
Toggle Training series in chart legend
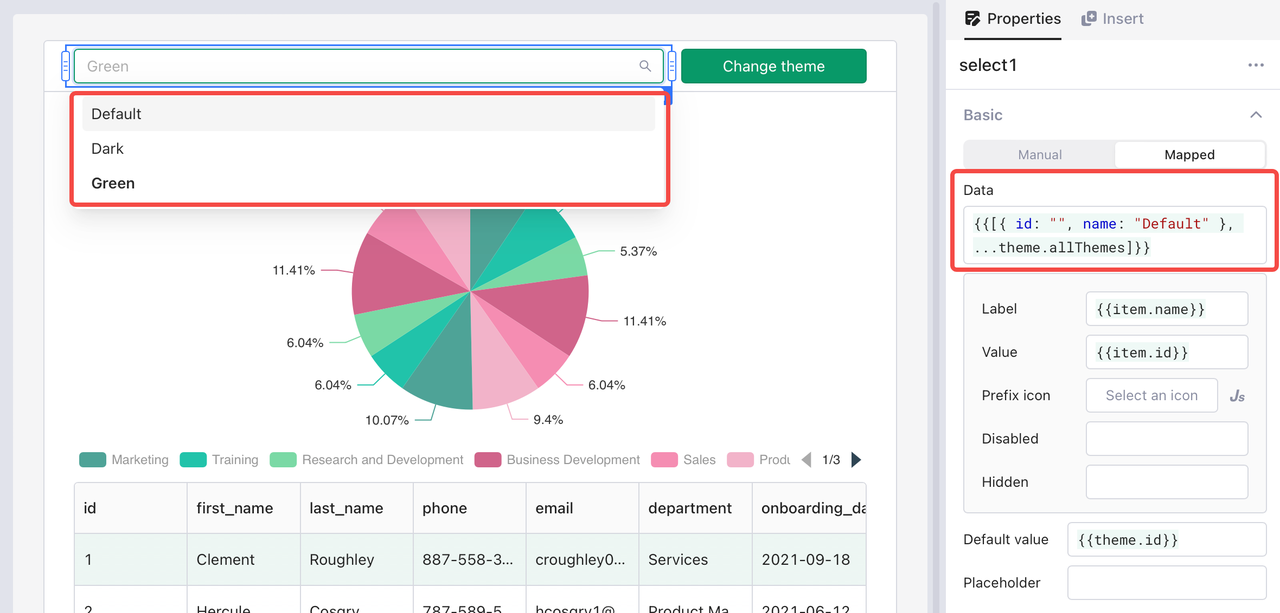219,460
